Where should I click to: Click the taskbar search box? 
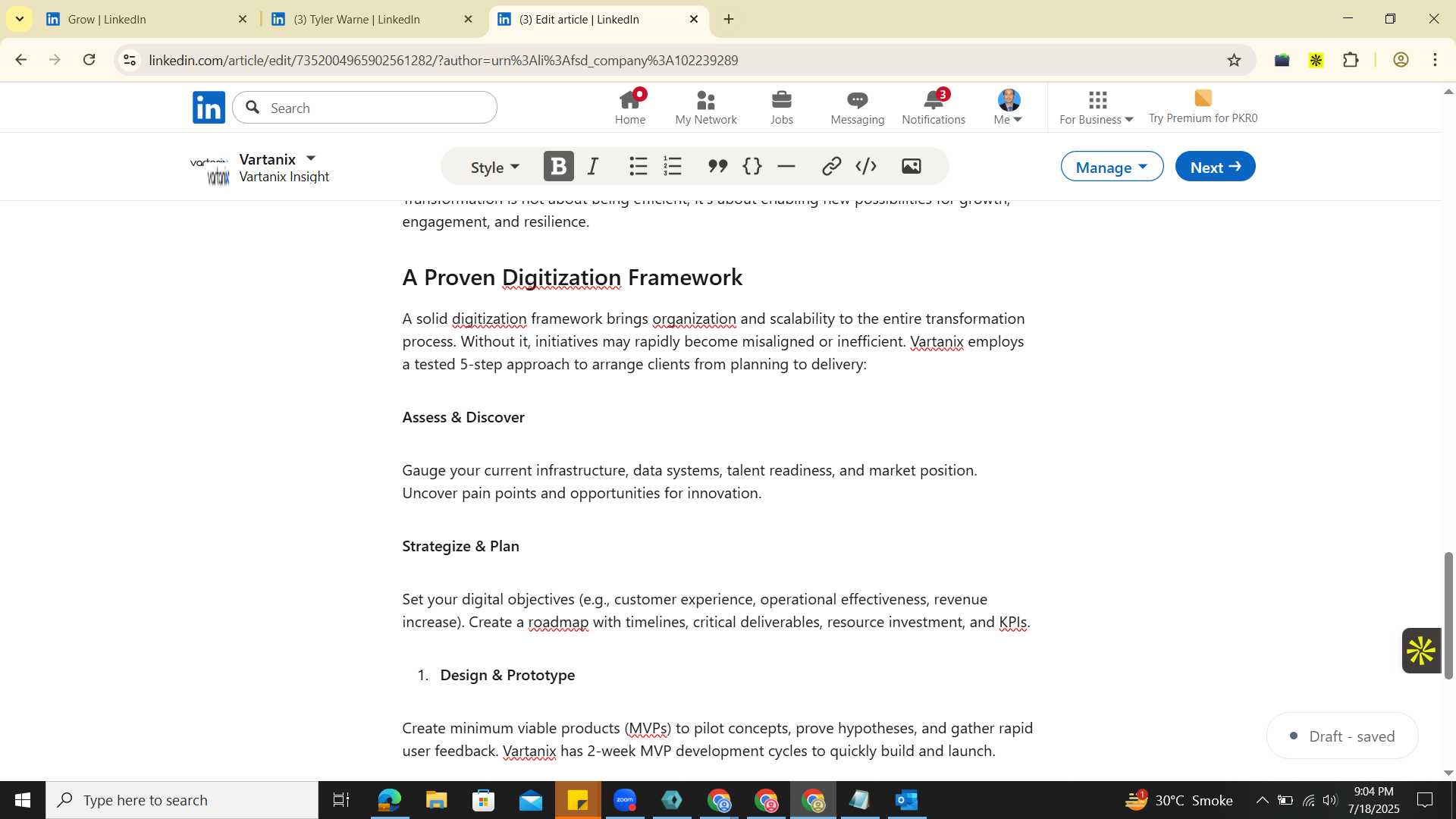click(182, 800)
